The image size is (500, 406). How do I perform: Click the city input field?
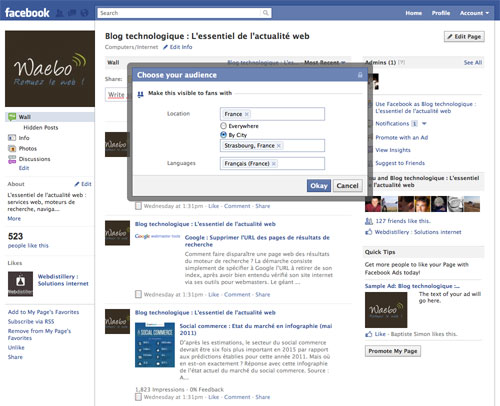pos(272,146)
